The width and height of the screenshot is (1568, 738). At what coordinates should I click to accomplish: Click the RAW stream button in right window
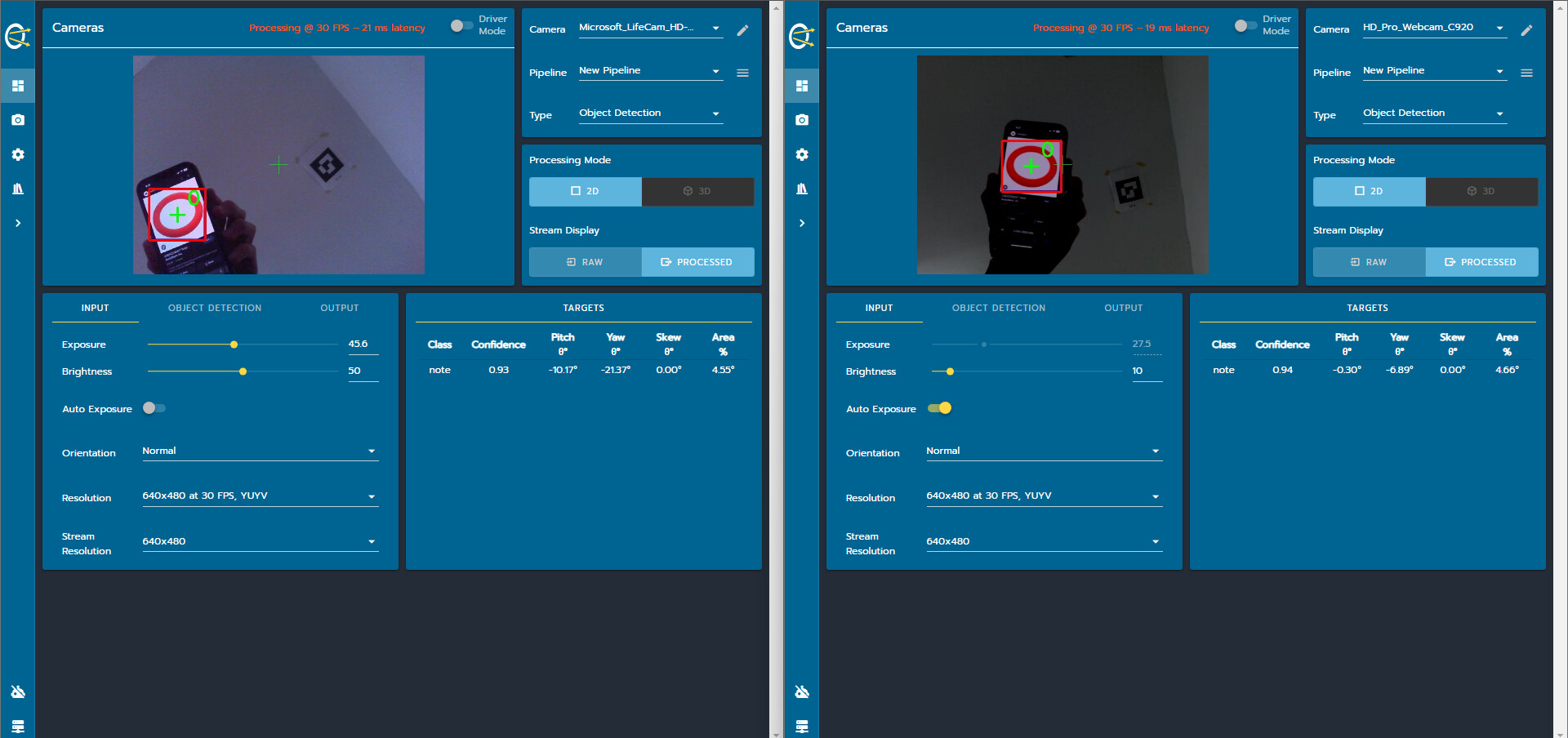point(1369,262)
